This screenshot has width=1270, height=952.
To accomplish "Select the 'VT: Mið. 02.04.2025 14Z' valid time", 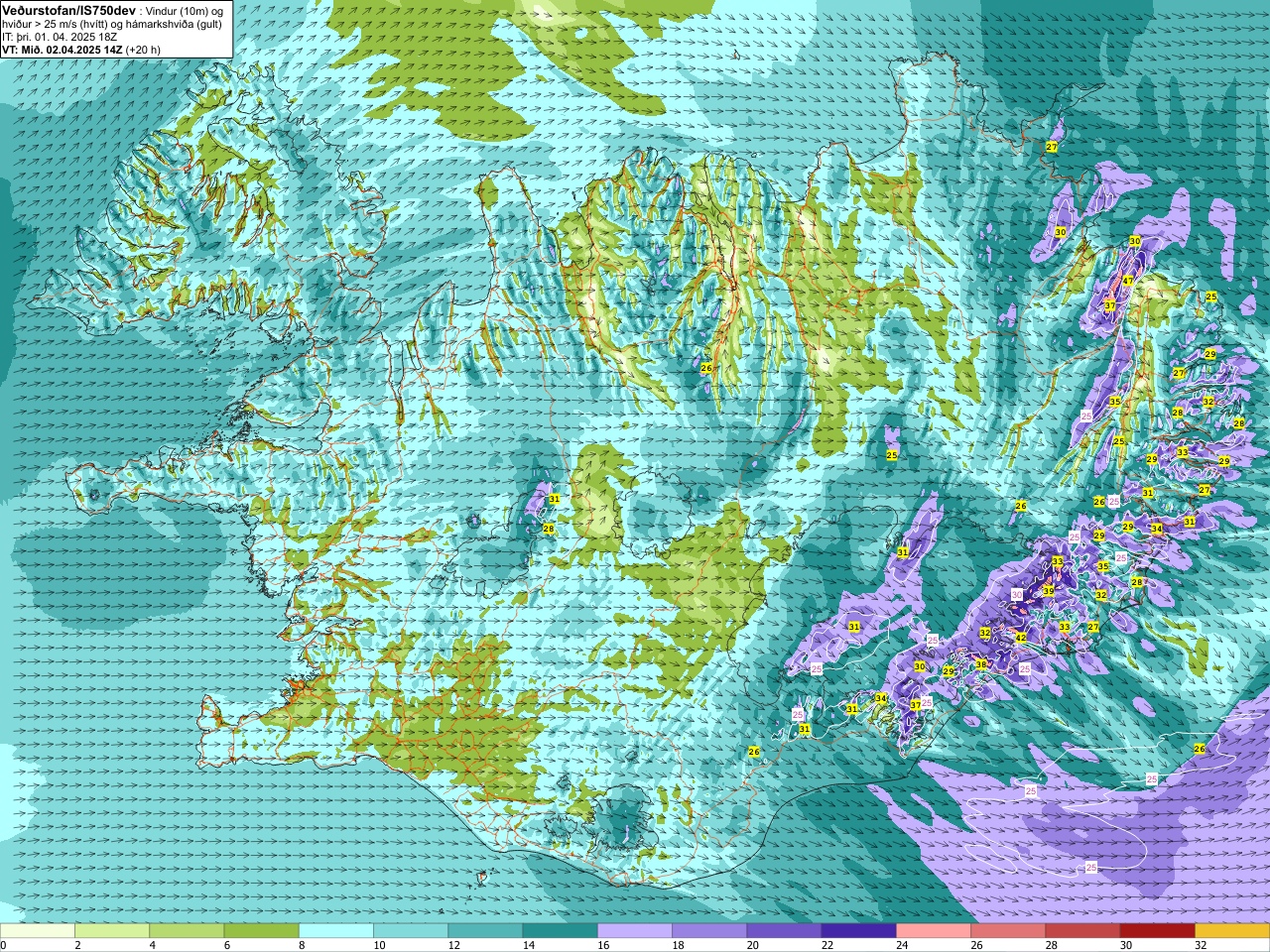I will pyautogui.click(x=63, y=50).
